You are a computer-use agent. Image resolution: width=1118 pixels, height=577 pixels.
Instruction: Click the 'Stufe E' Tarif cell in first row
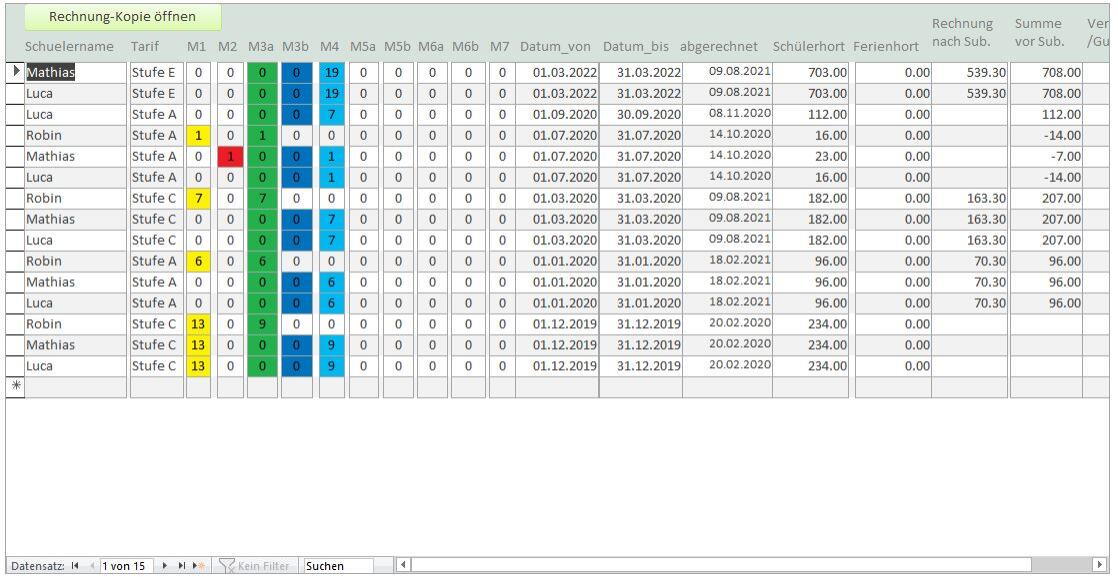pos(155,72)
